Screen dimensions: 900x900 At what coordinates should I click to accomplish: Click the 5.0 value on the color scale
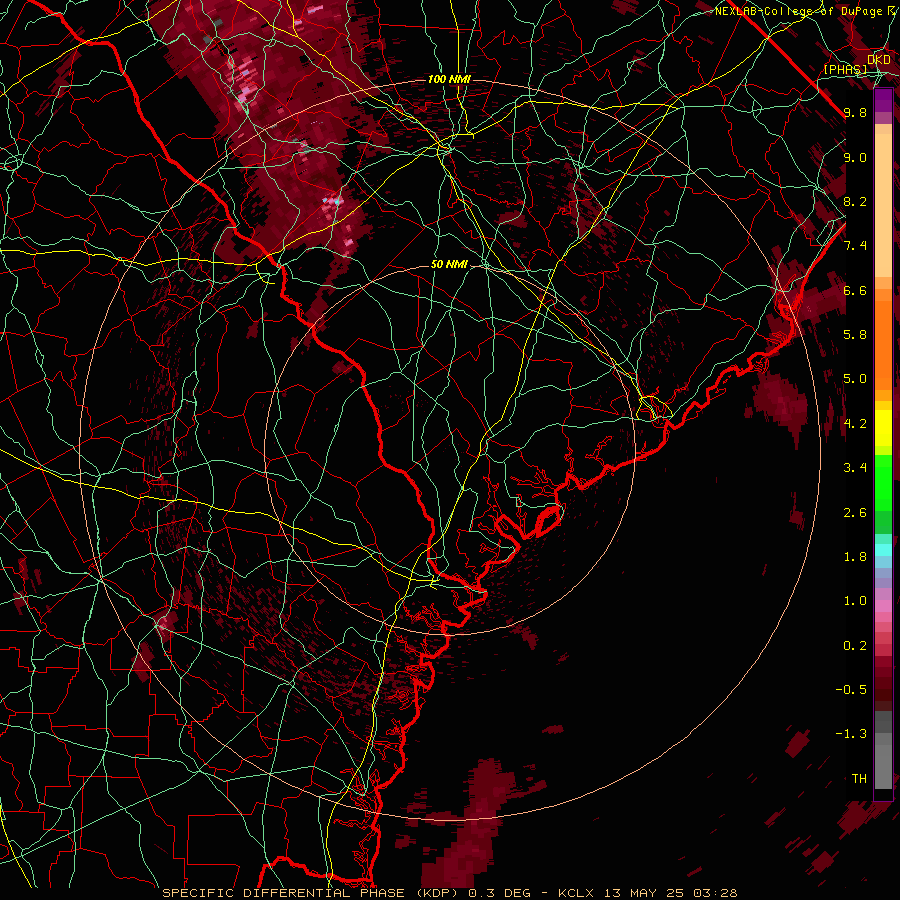pyautogui.click(x=855, y=379)
